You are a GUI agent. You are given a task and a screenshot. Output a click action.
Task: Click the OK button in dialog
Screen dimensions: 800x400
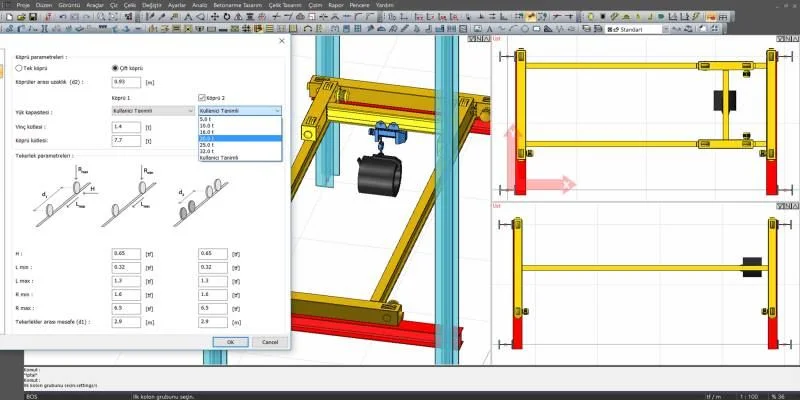tap(231, 342)
